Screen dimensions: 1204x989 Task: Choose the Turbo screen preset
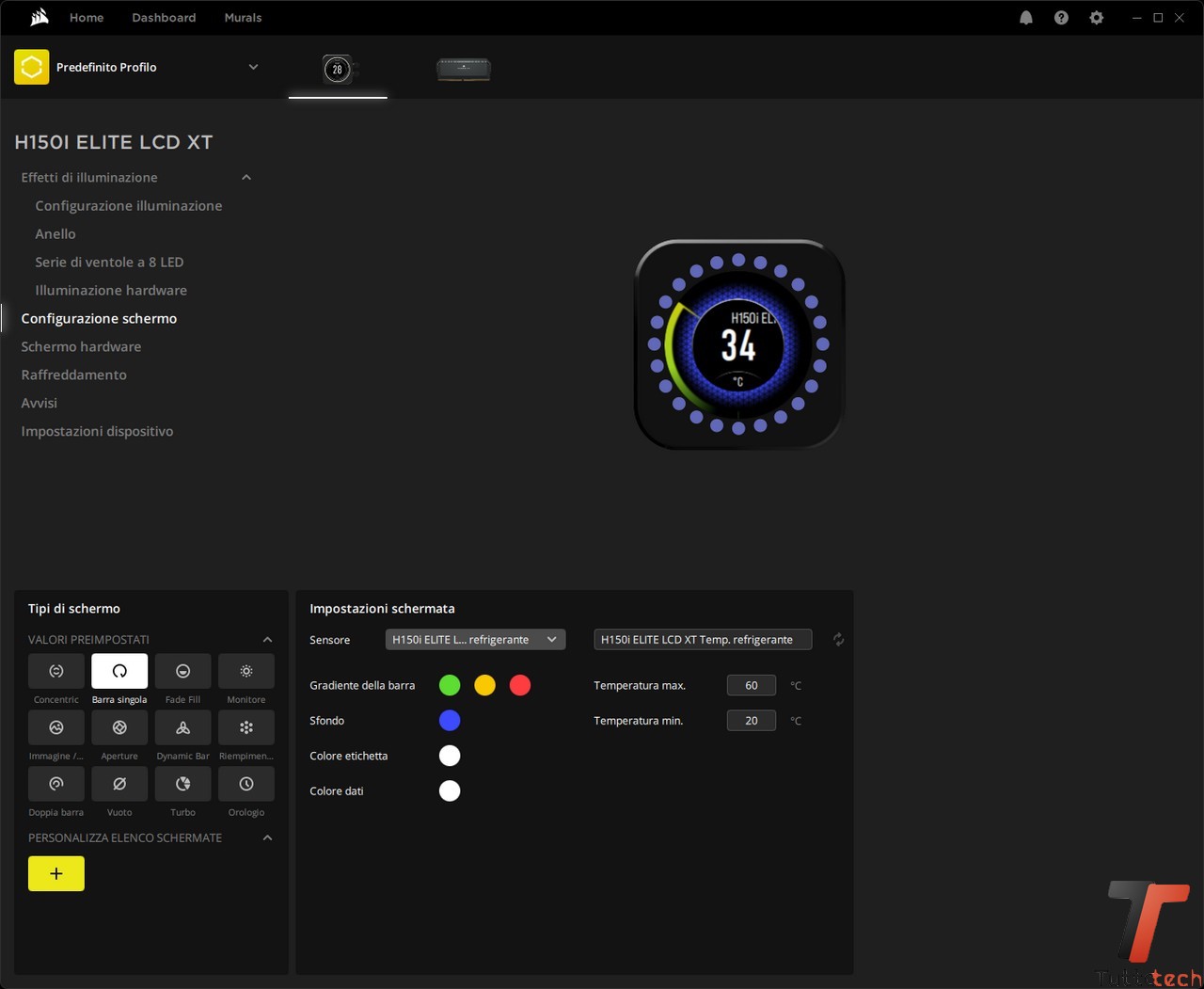tap(182, 784)
